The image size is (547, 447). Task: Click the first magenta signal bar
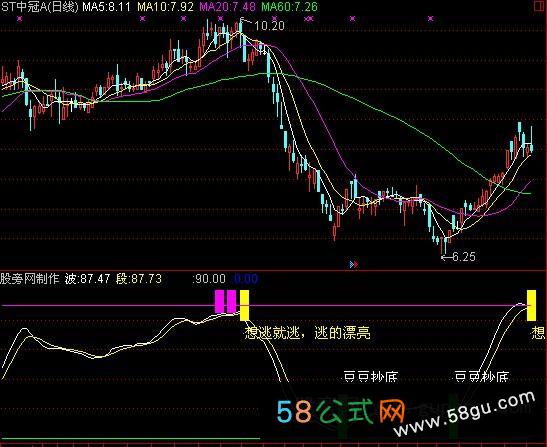[219, 301]
